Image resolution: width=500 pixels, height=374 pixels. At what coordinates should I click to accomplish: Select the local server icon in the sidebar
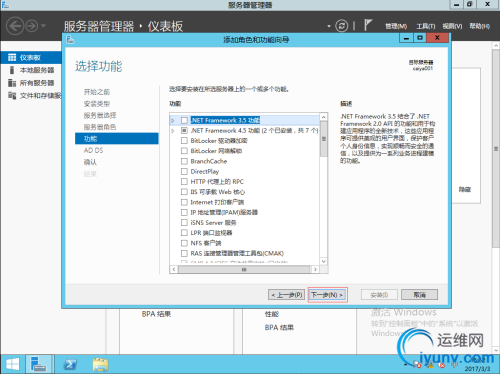click(12, 70)
